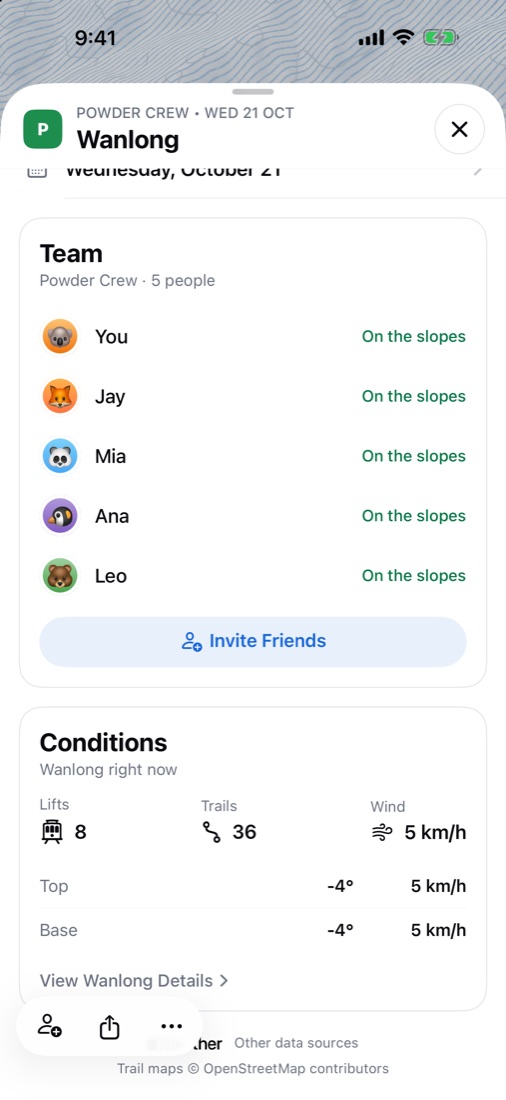506x1100 pixels.
Task: Open Ana's penguin avatar
Action: 60,516
